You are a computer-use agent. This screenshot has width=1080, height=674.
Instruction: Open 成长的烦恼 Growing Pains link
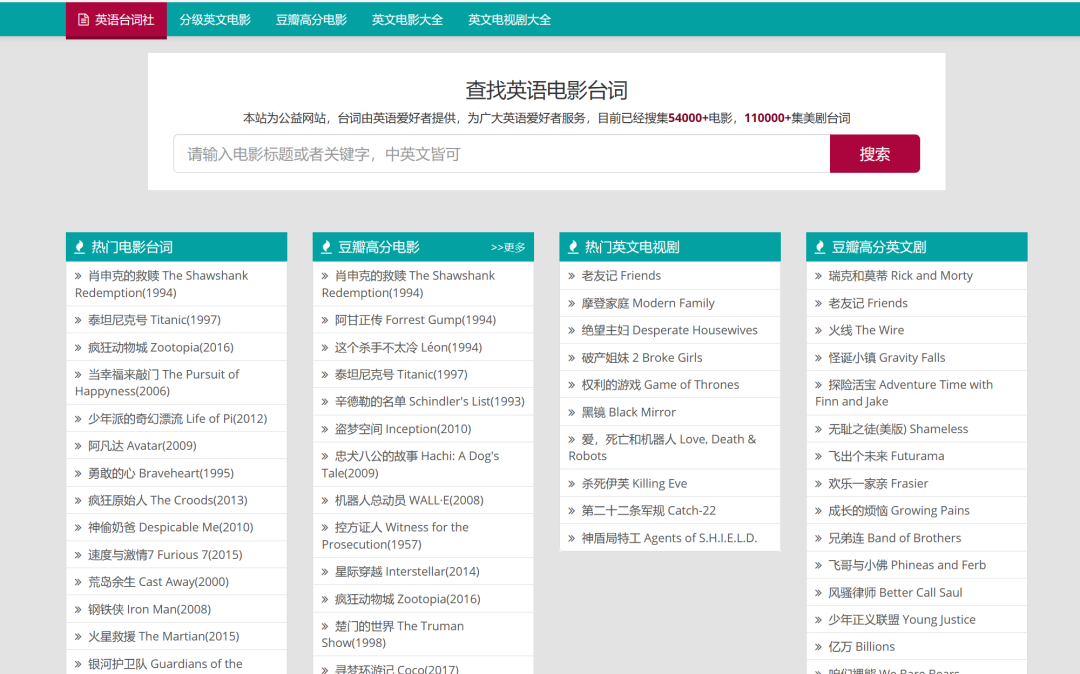898,510
